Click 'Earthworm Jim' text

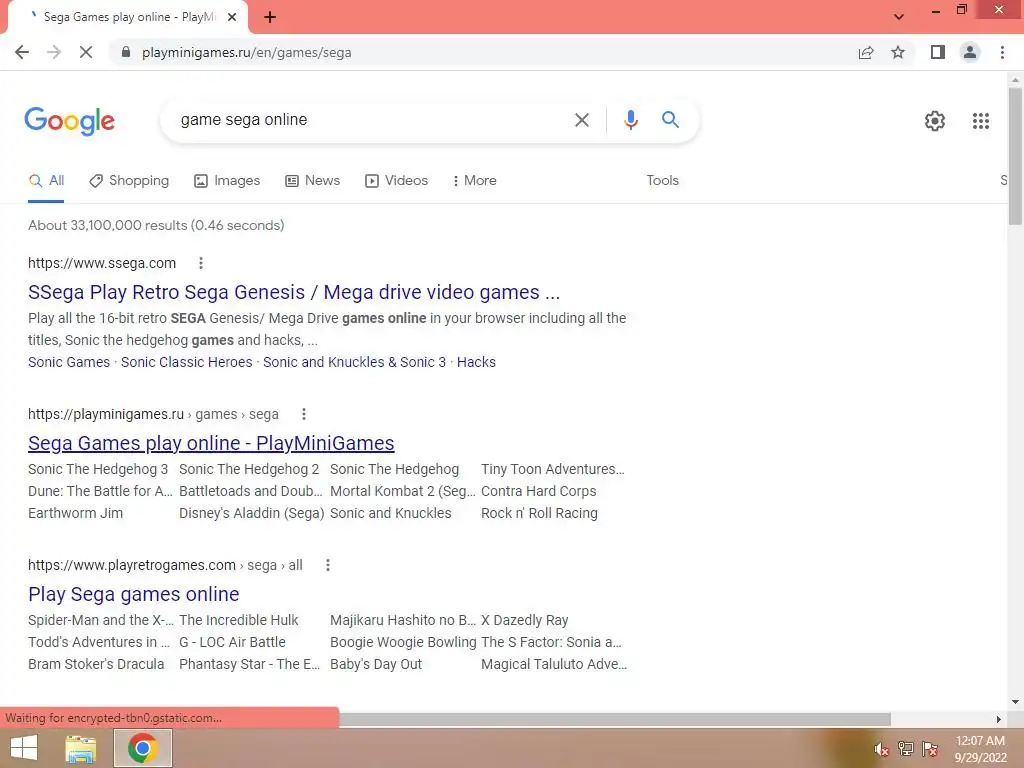coord(75,513)
